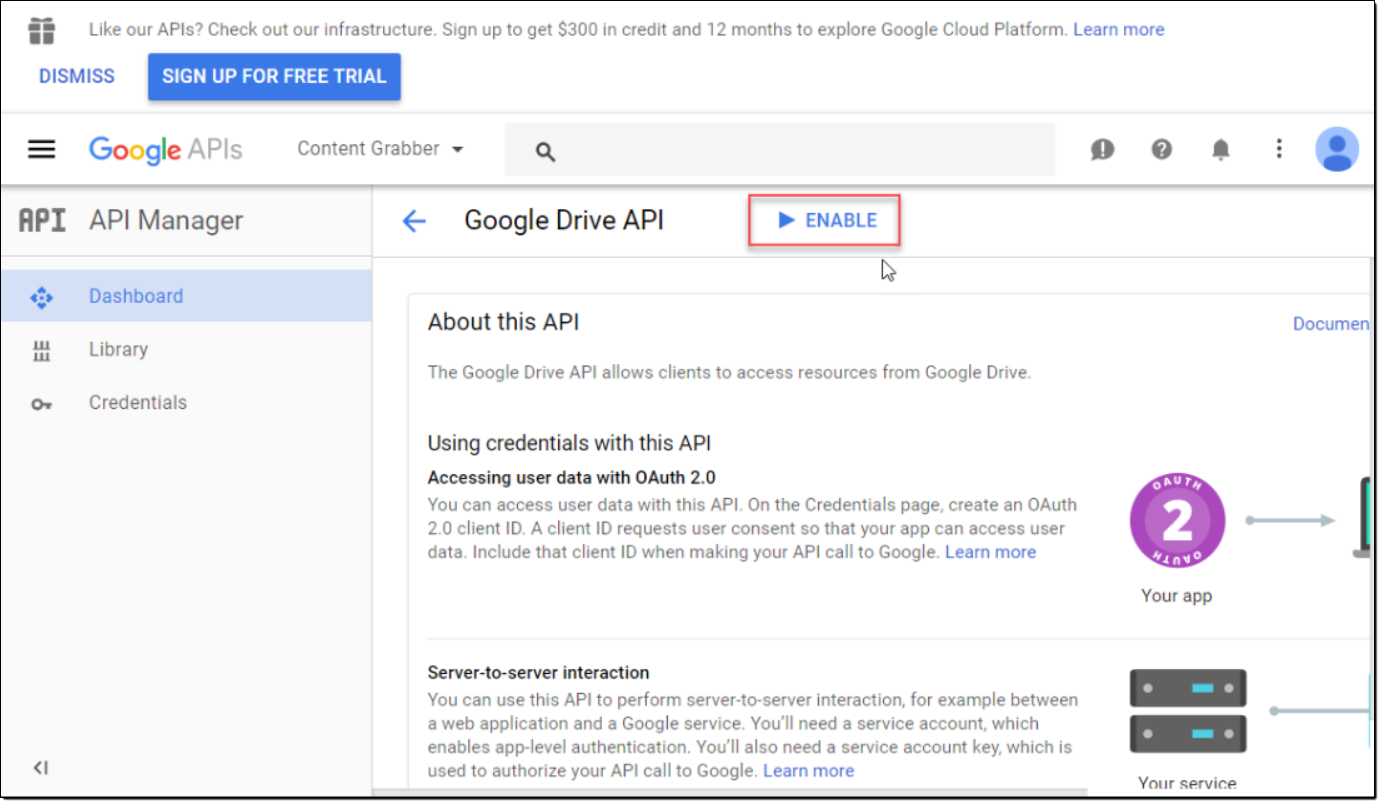Open Library in the sidebar
Image resolution: width=1385 pixels, height=808 pixels.
coord(118,350)
